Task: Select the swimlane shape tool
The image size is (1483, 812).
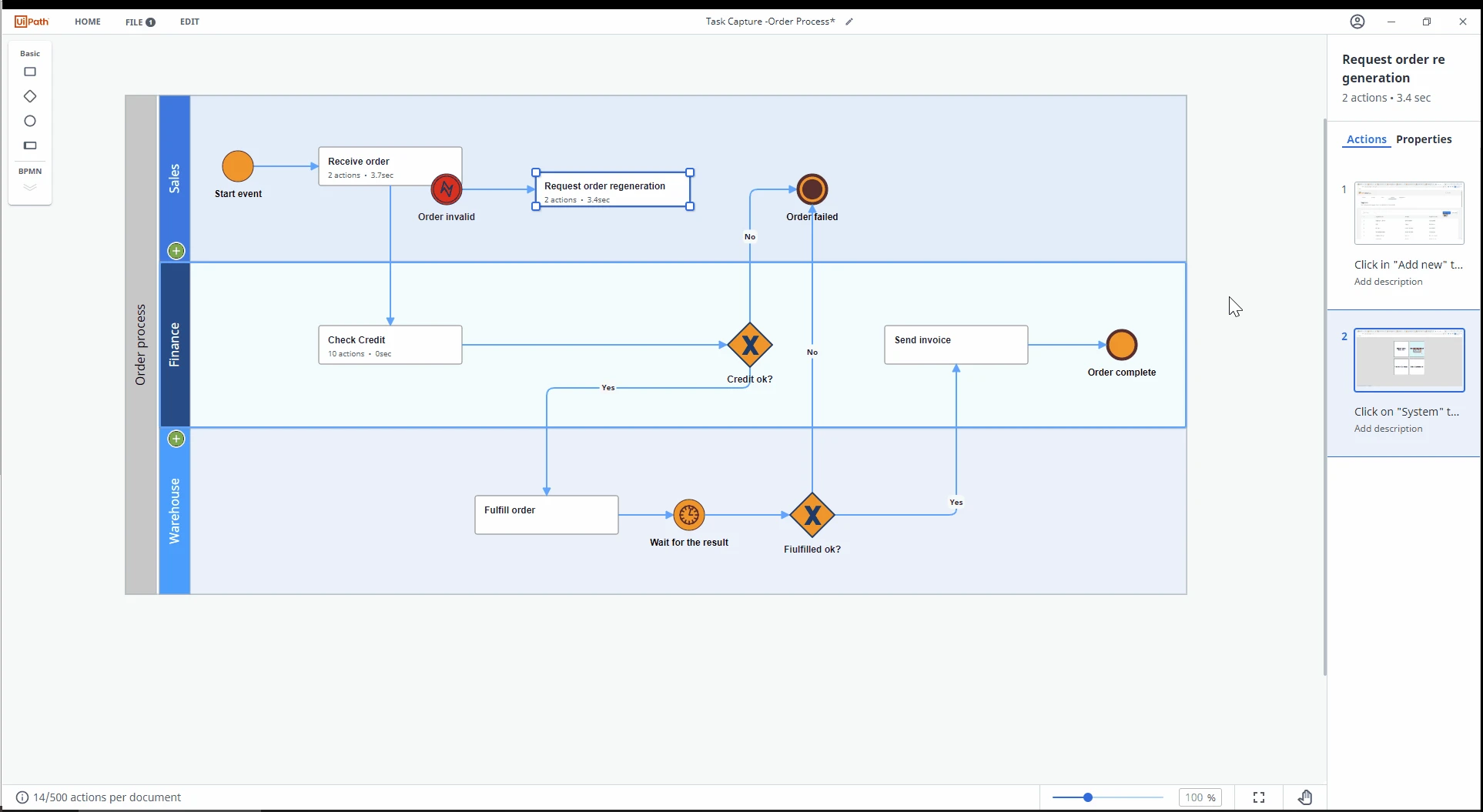Action: [30, 145]
